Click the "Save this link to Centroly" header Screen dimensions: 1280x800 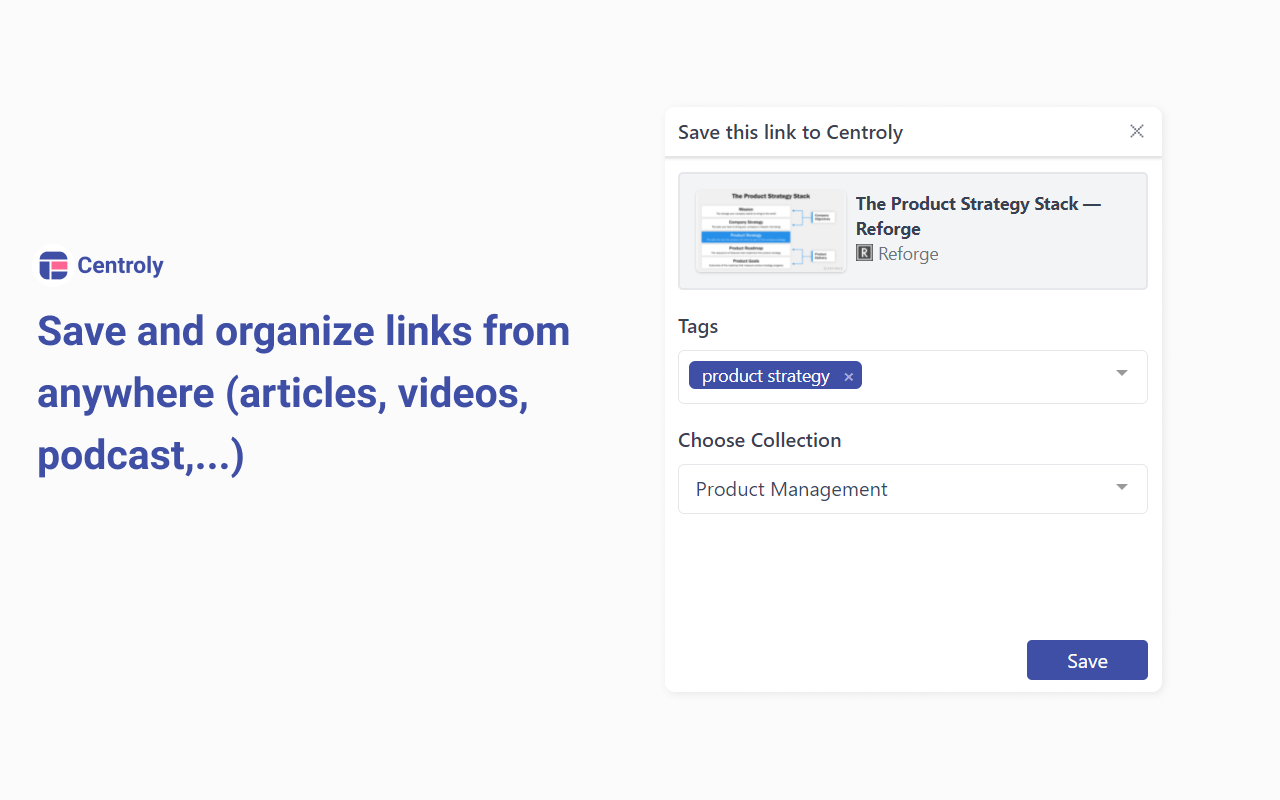click(790, 132)
